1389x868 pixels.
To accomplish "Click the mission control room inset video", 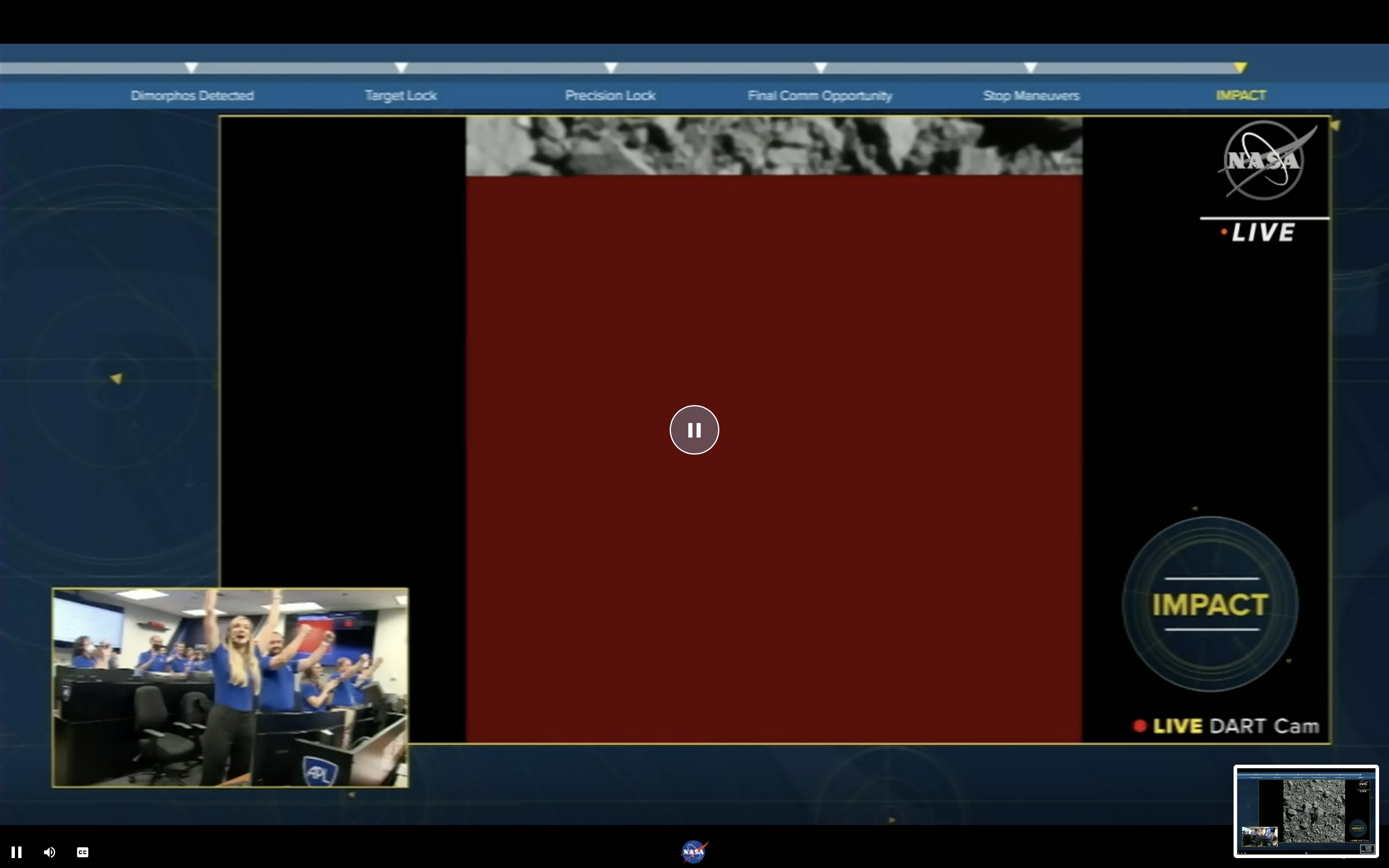I will tap(230, 687).
